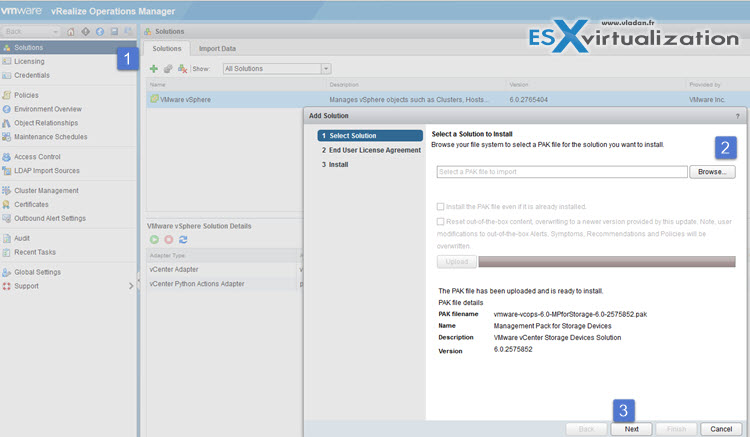The width and height of the screenshot is (750, 437).
Task: Click the green plus Add Solution icon
Action: point(154,69)
